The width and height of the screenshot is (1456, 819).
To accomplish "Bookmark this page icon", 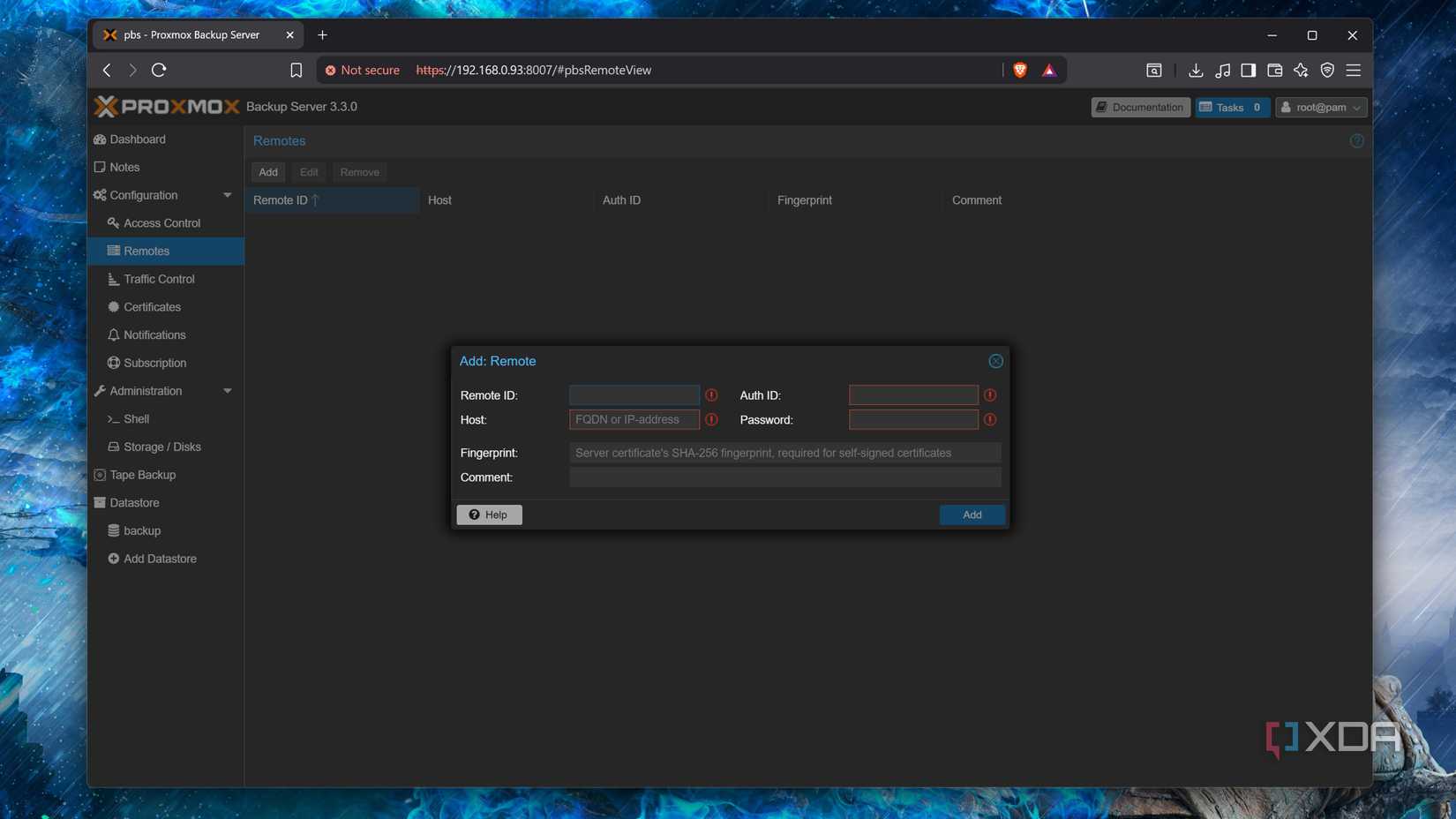I will pos(296,70).
